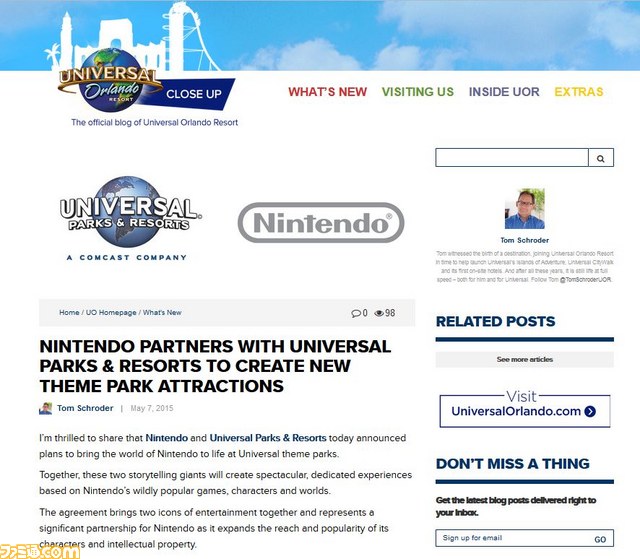Click the Nintendo logo image
640x559 pixels.
321,222
